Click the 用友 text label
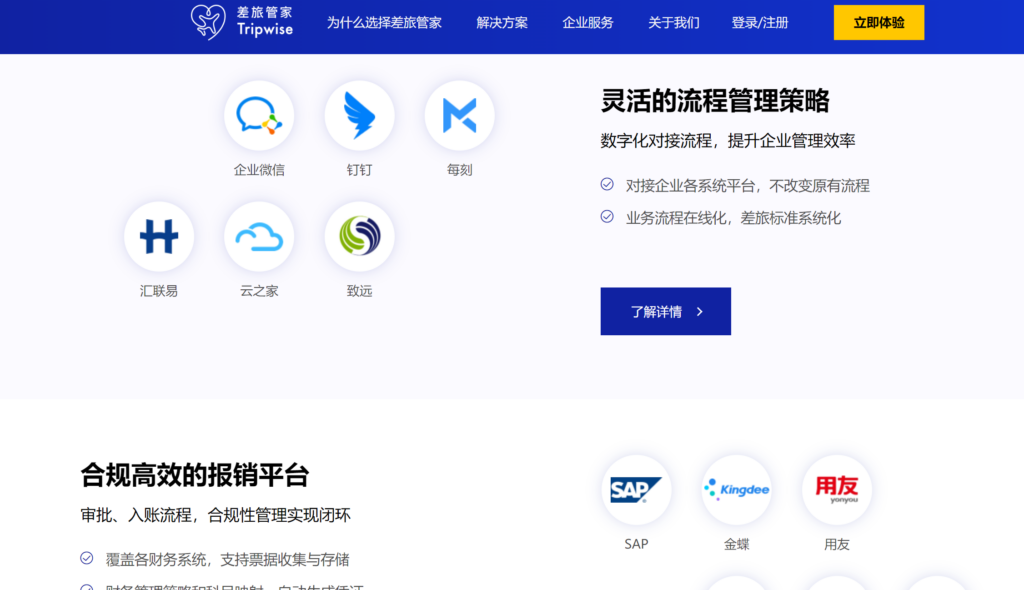The width and height of the screenshot is (1024, 590). click(837, 544)
